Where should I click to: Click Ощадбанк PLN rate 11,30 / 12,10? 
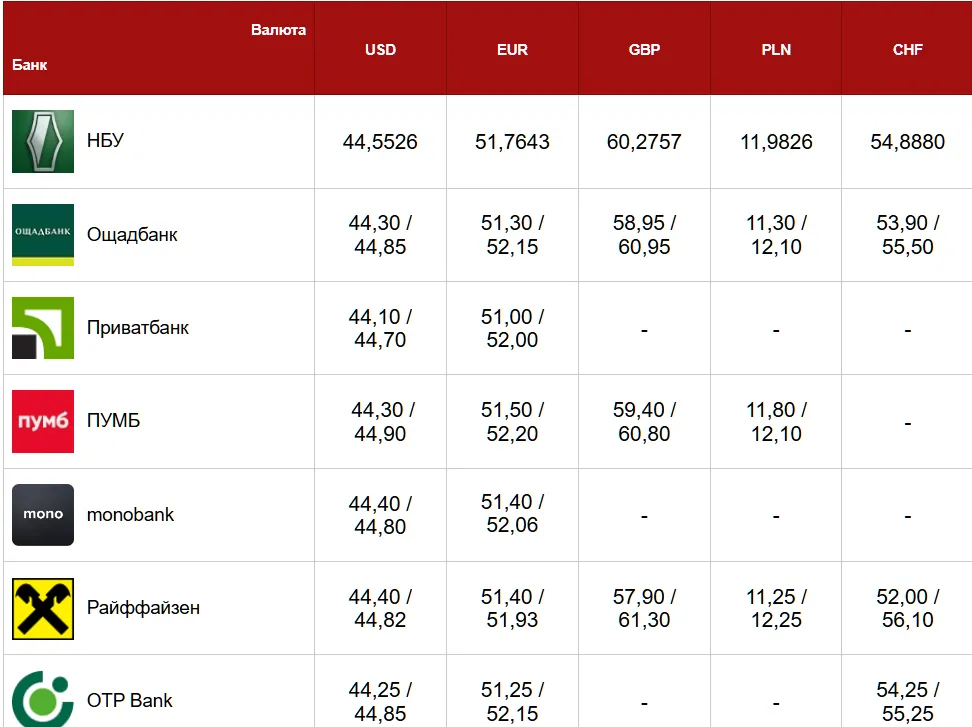pyautogui.click(x=776, y=235)
